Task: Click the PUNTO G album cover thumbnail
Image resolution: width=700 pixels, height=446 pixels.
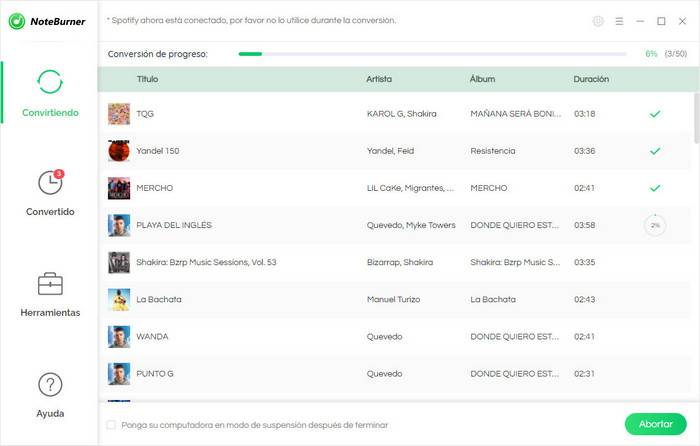Action: [119, 373]
